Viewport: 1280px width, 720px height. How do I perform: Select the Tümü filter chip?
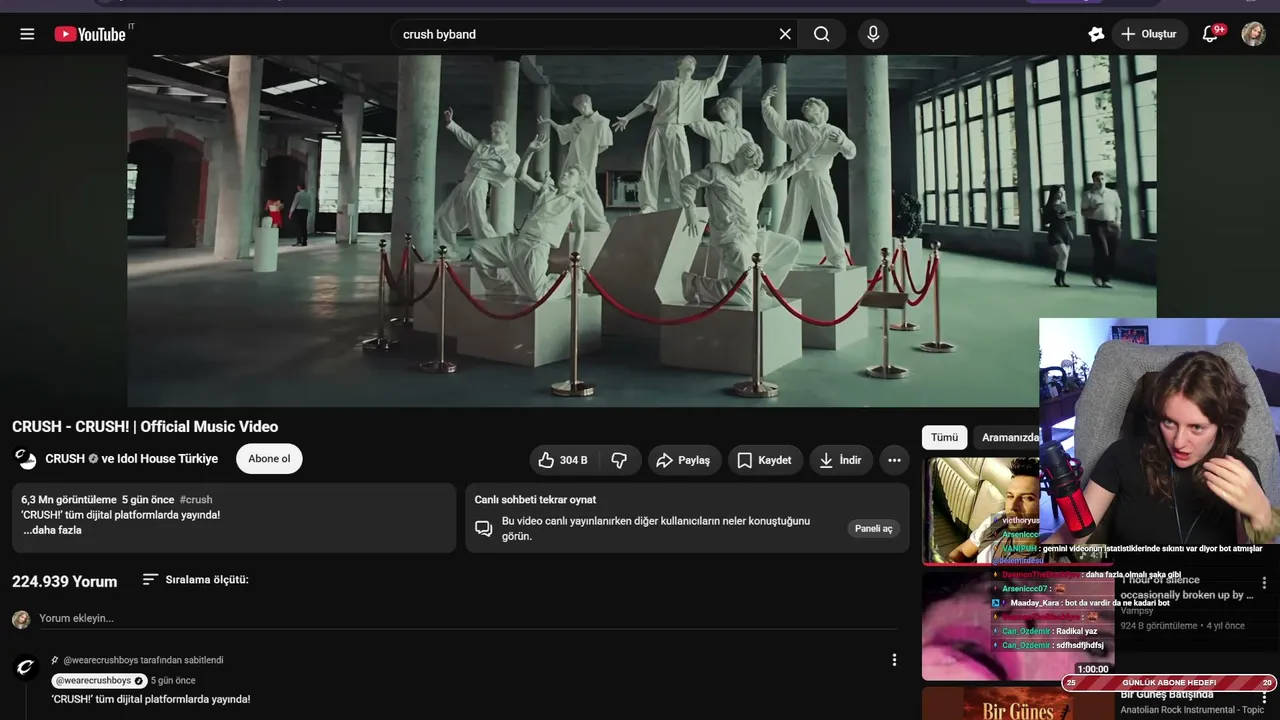tap(944, 437)
